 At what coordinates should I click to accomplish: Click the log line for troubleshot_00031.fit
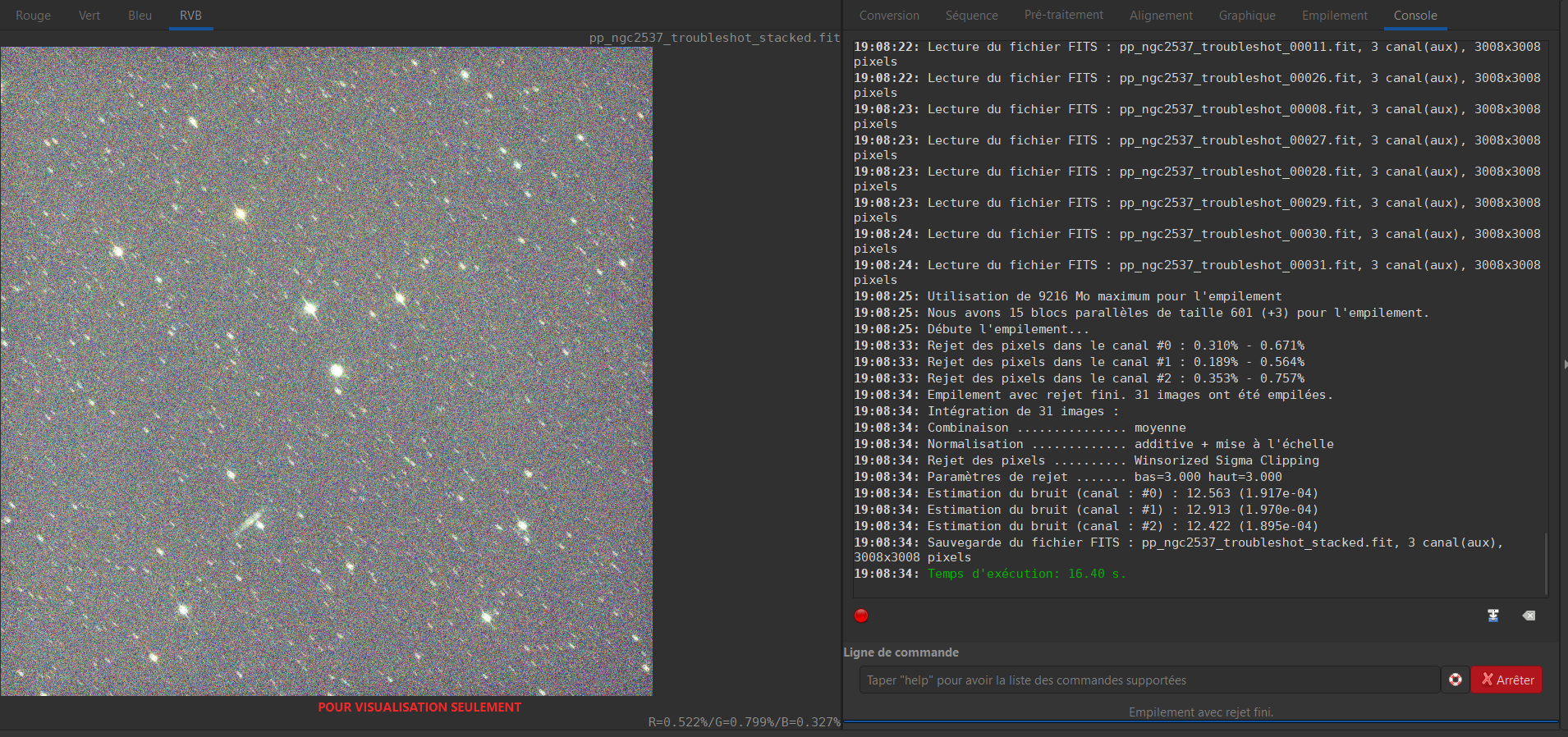point(1197,272)
